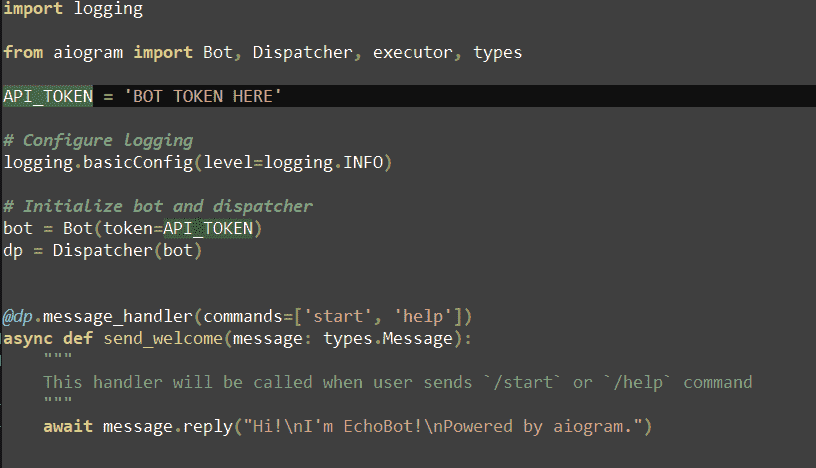Click the aiogram module name
The height and width of the screenshot is (468, 816).
[x=88, y=53]
